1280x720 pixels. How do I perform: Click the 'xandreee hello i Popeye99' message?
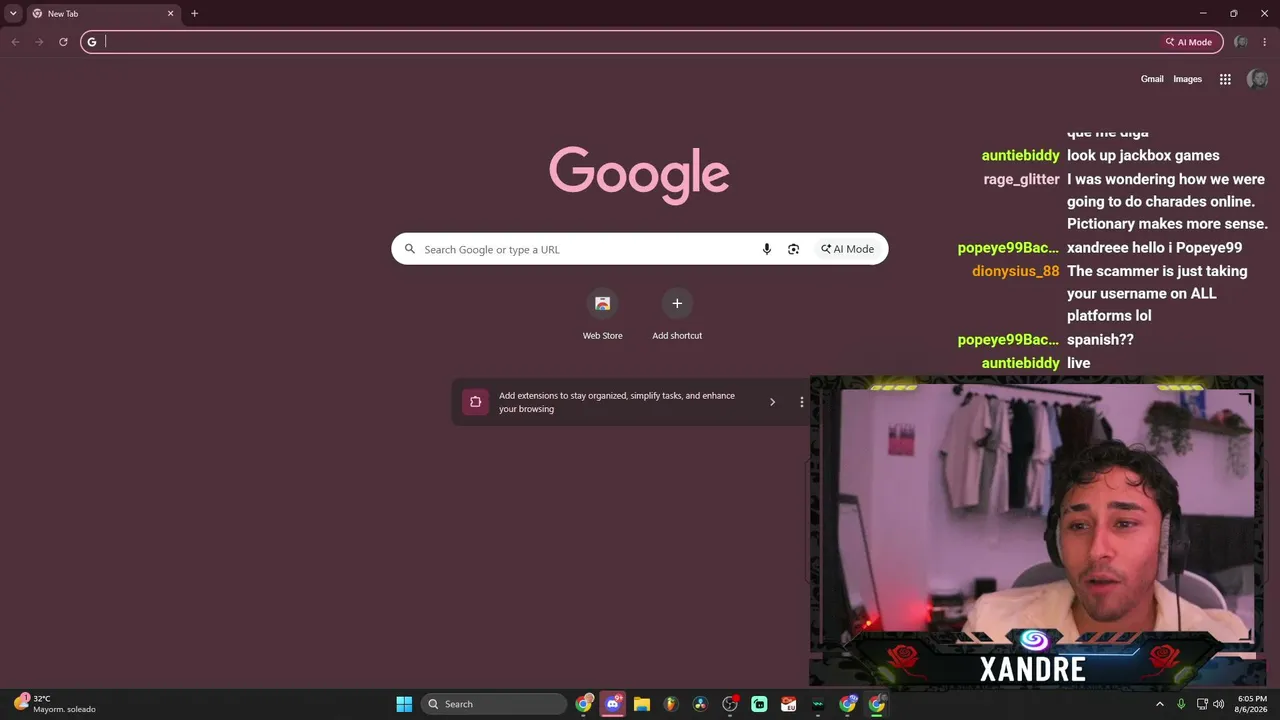pyautogui.click(x=1154, y=247)
